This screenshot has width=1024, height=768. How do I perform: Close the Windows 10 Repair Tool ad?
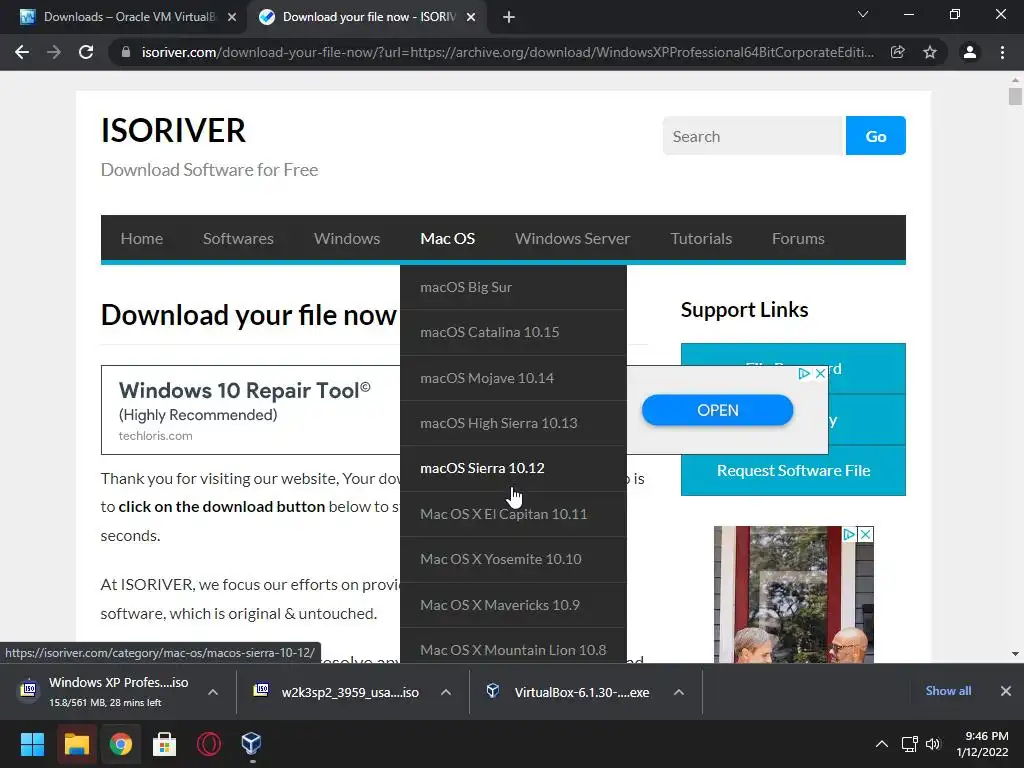[820, 374]
